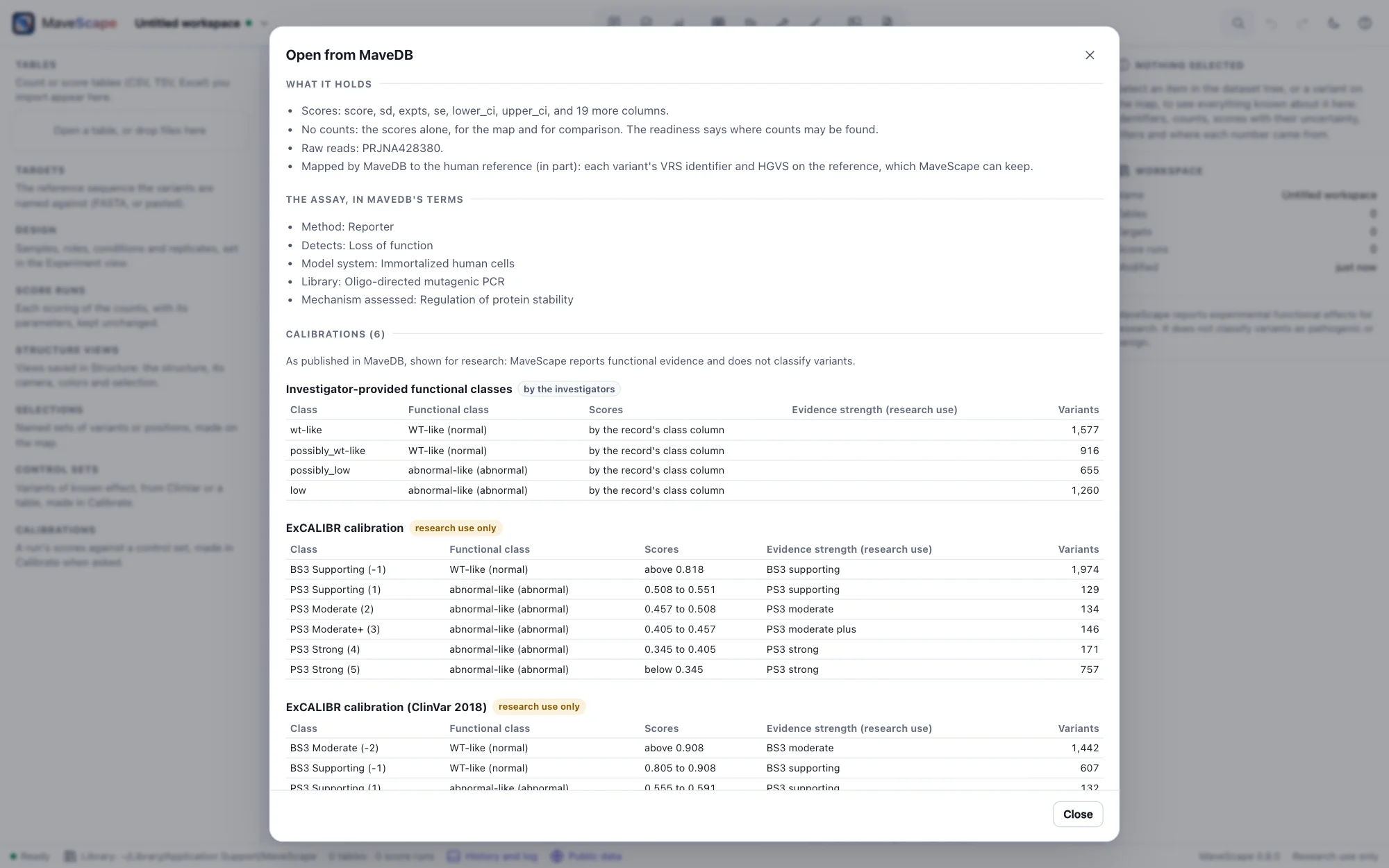
Task: Click the Close button at dialog bottom
Action: click(1078, 814)
